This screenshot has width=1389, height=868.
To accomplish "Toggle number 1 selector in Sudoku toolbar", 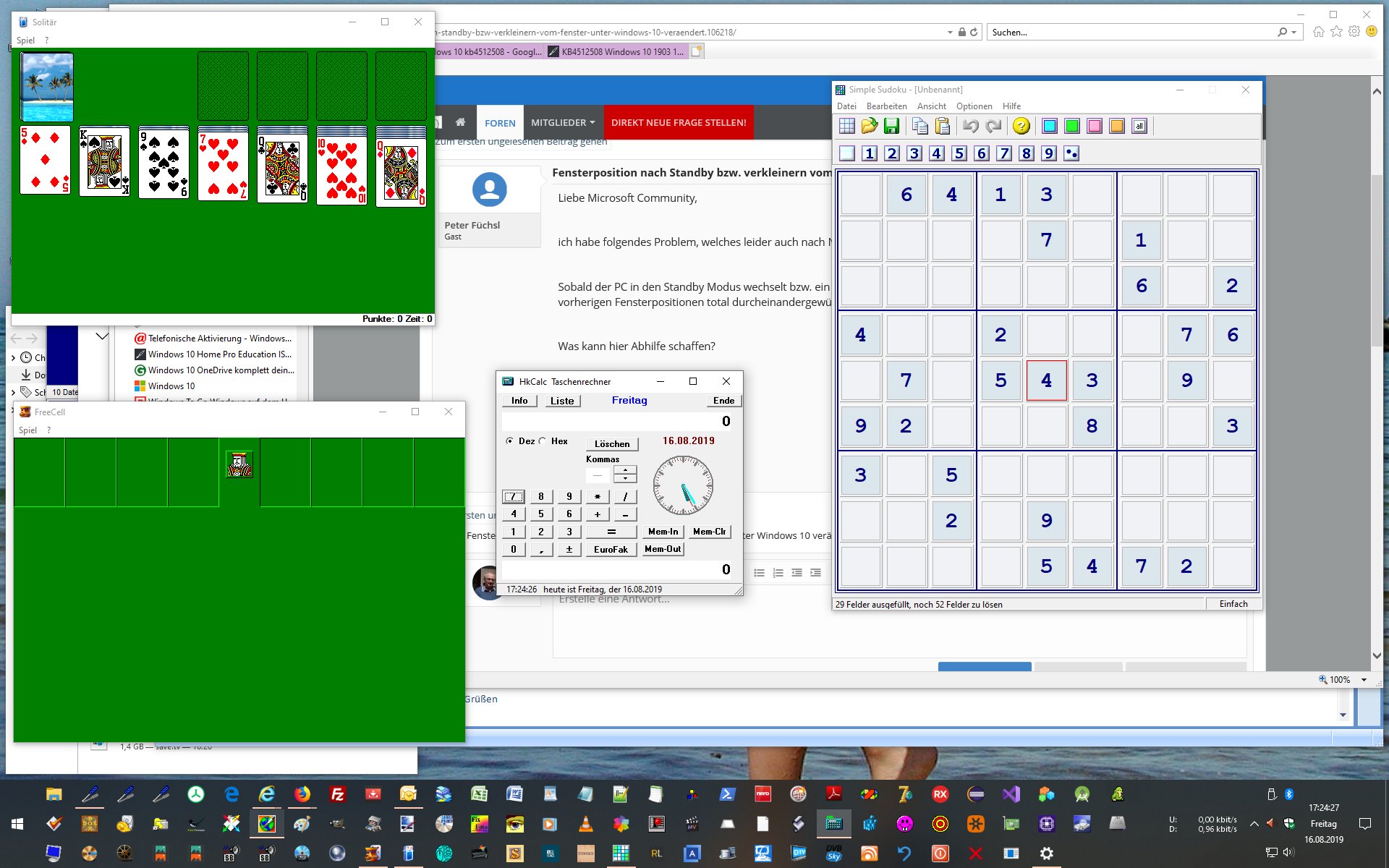I will tap(870, 153).
